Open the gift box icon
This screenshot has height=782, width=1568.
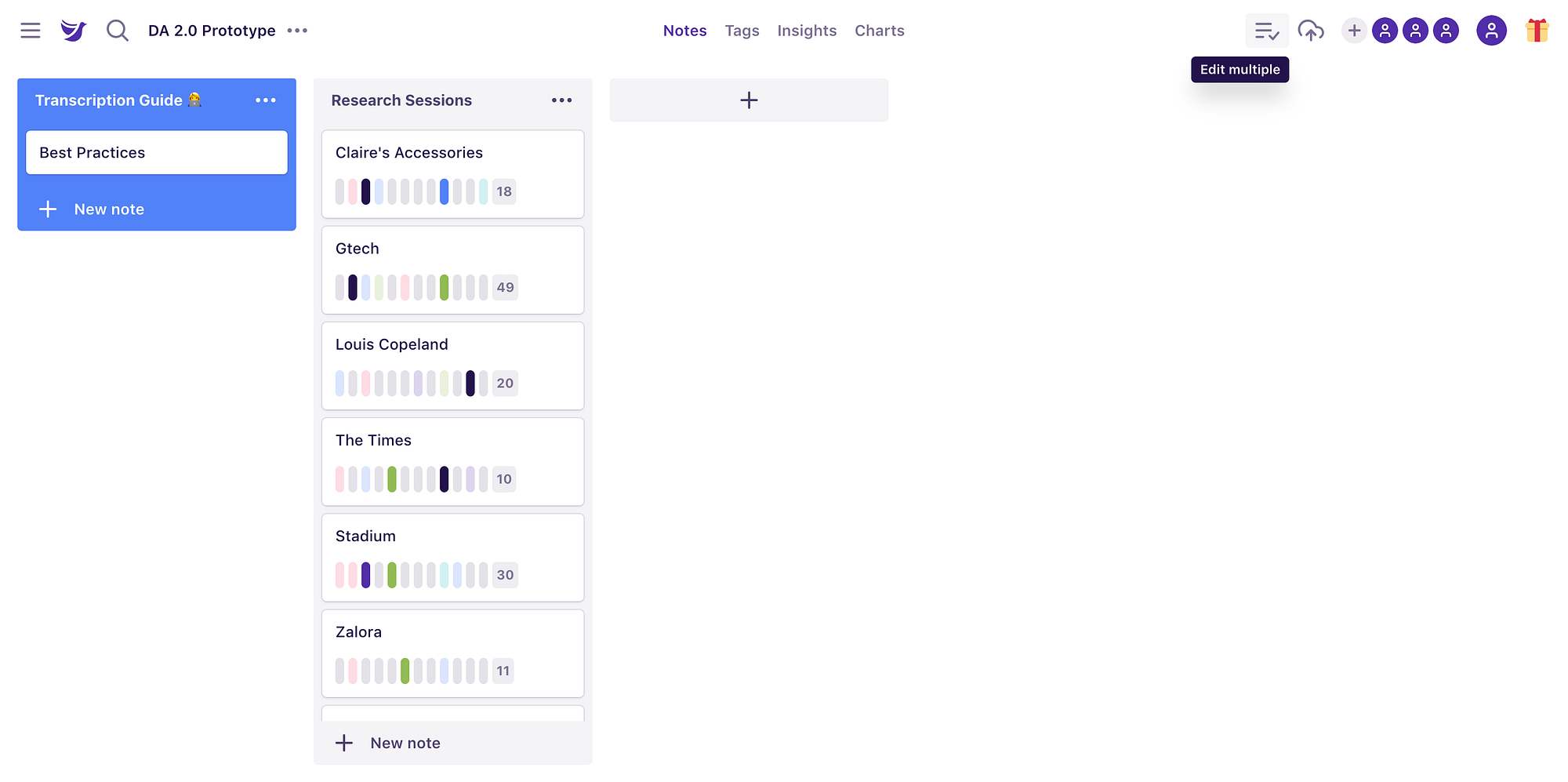click(x=1537, y=31)
